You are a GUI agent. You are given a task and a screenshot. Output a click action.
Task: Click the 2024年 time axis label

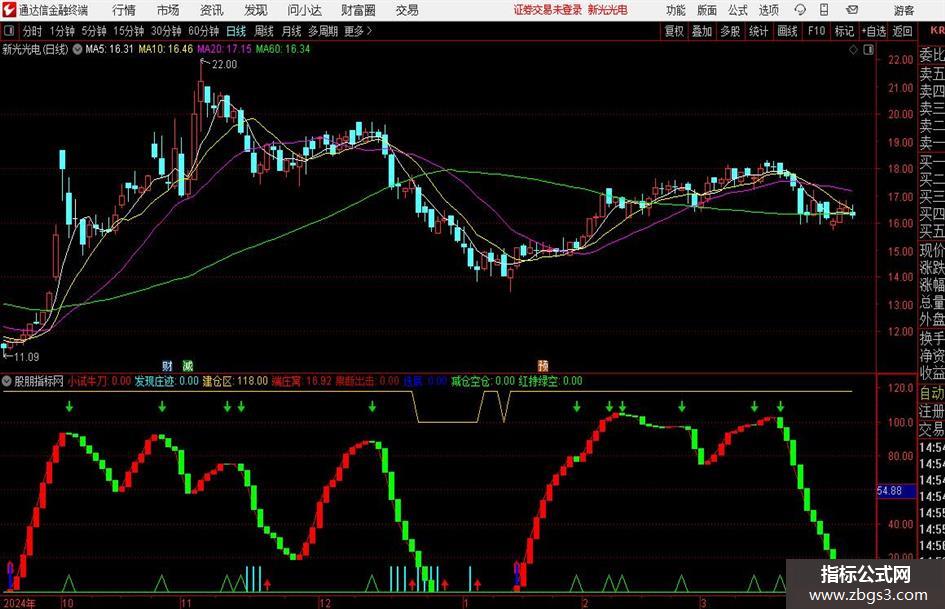point(19,603)
